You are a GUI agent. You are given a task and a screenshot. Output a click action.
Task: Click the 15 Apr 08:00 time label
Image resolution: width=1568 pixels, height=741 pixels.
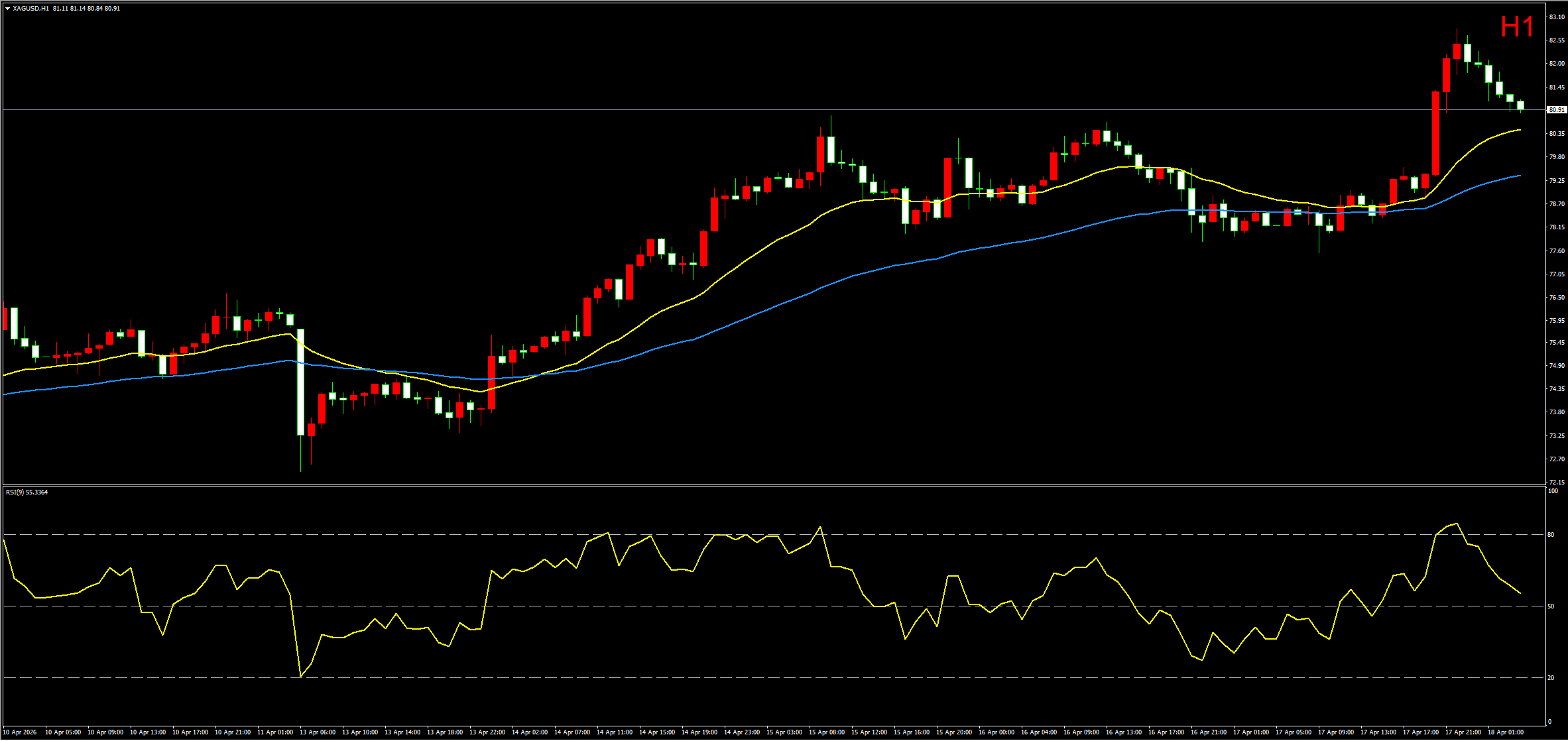pyautogui.click(x=827, y=732)
